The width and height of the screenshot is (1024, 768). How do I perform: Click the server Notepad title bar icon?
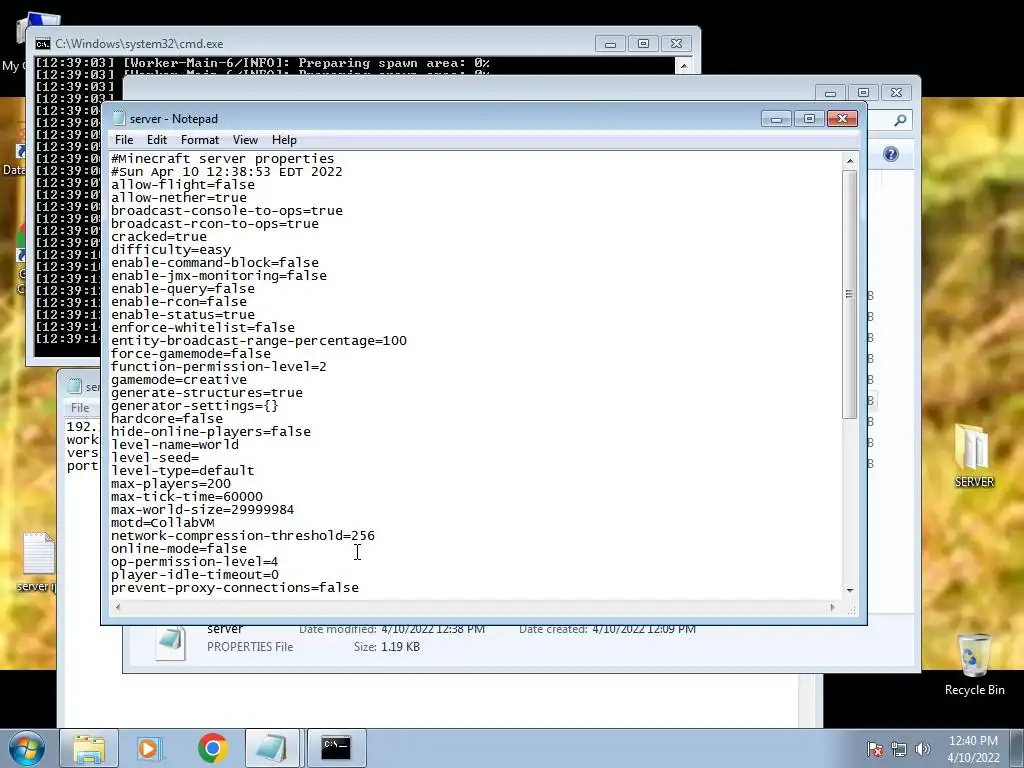pyautogui.click(x=119, y=118)
